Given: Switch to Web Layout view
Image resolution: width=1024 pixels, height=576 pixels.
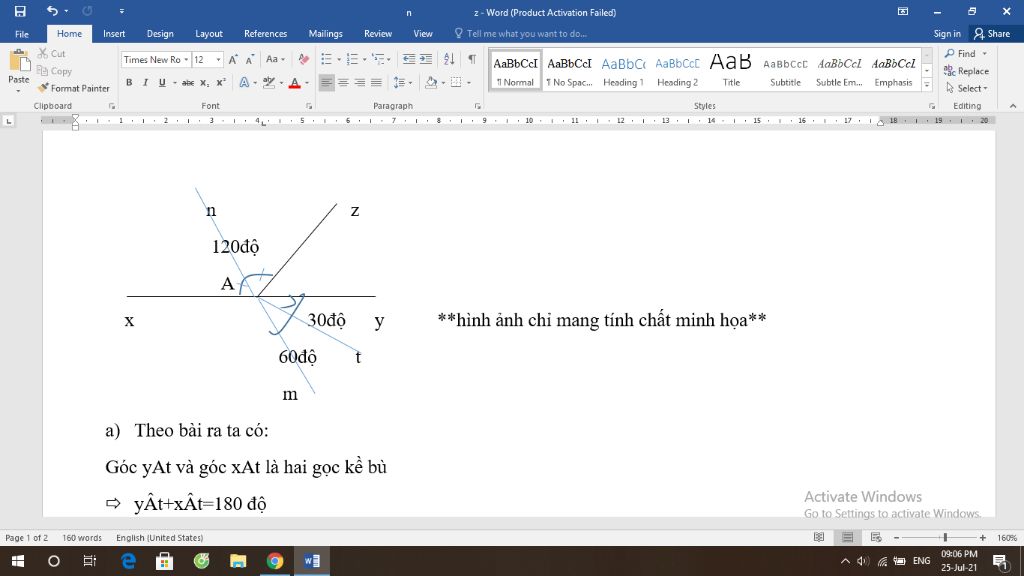Looking at the screenshot, I should coord(876,537).
